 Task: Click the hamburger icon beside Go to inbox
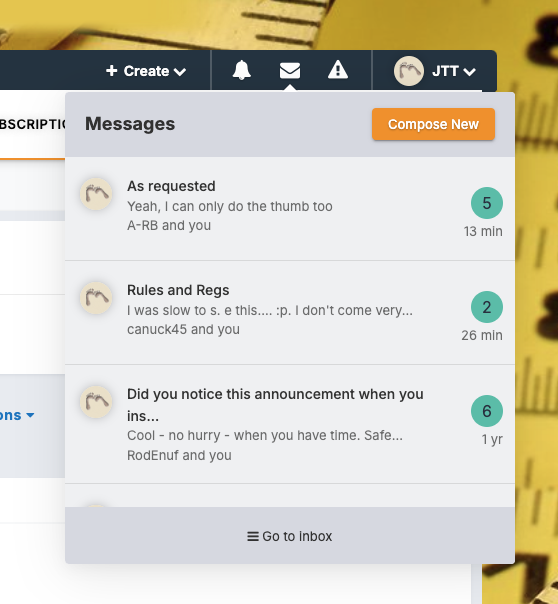coord(253,536)
